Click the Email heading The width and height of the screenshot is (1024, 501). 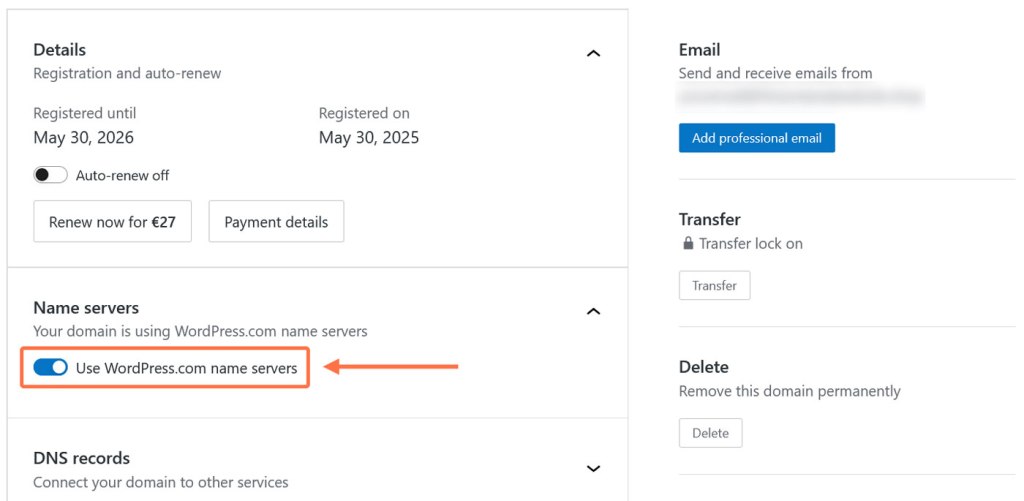tap(699, 50)
